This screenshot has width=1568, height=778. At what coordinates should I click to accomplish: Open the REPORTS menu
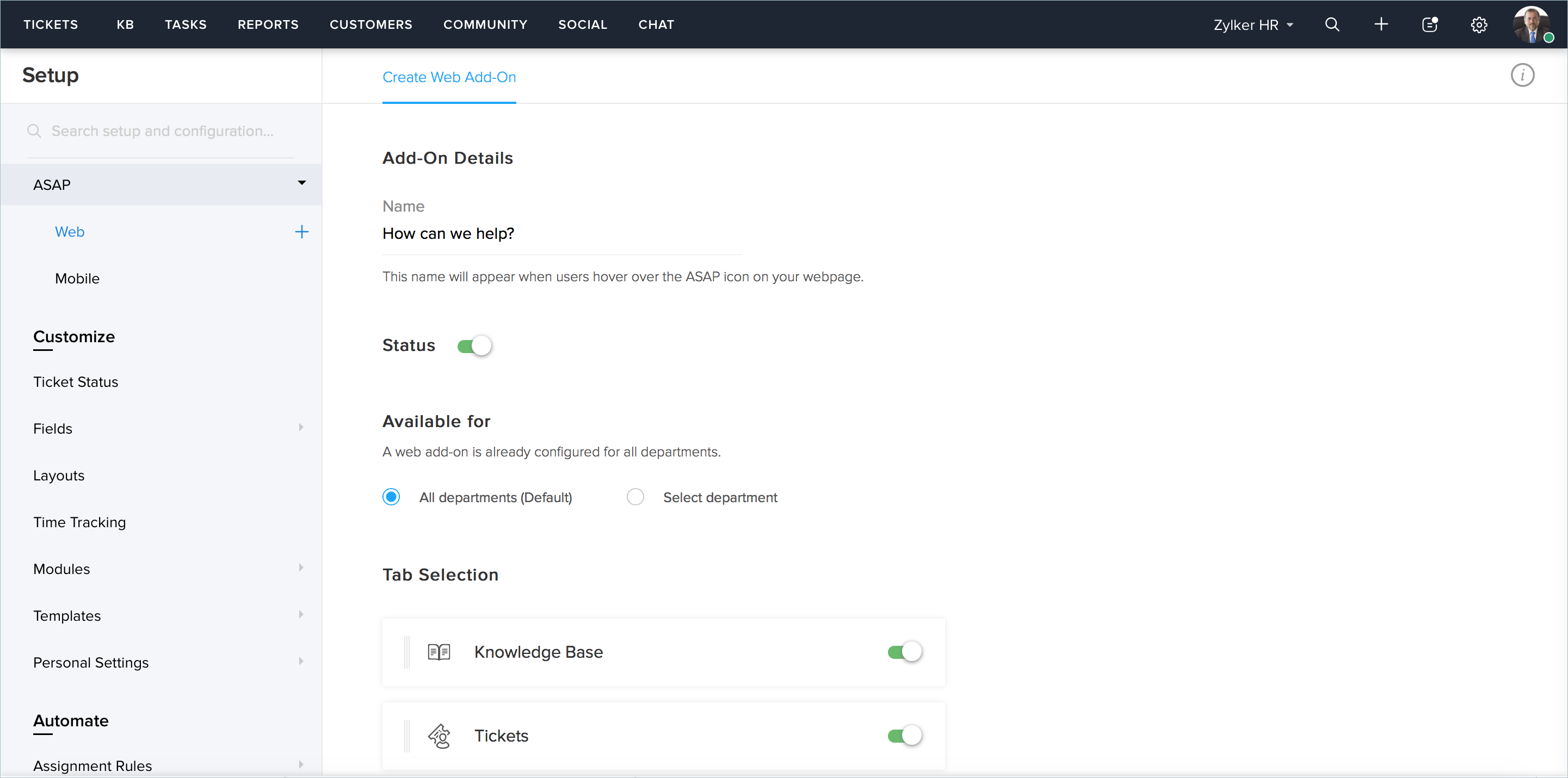point(268,24)
